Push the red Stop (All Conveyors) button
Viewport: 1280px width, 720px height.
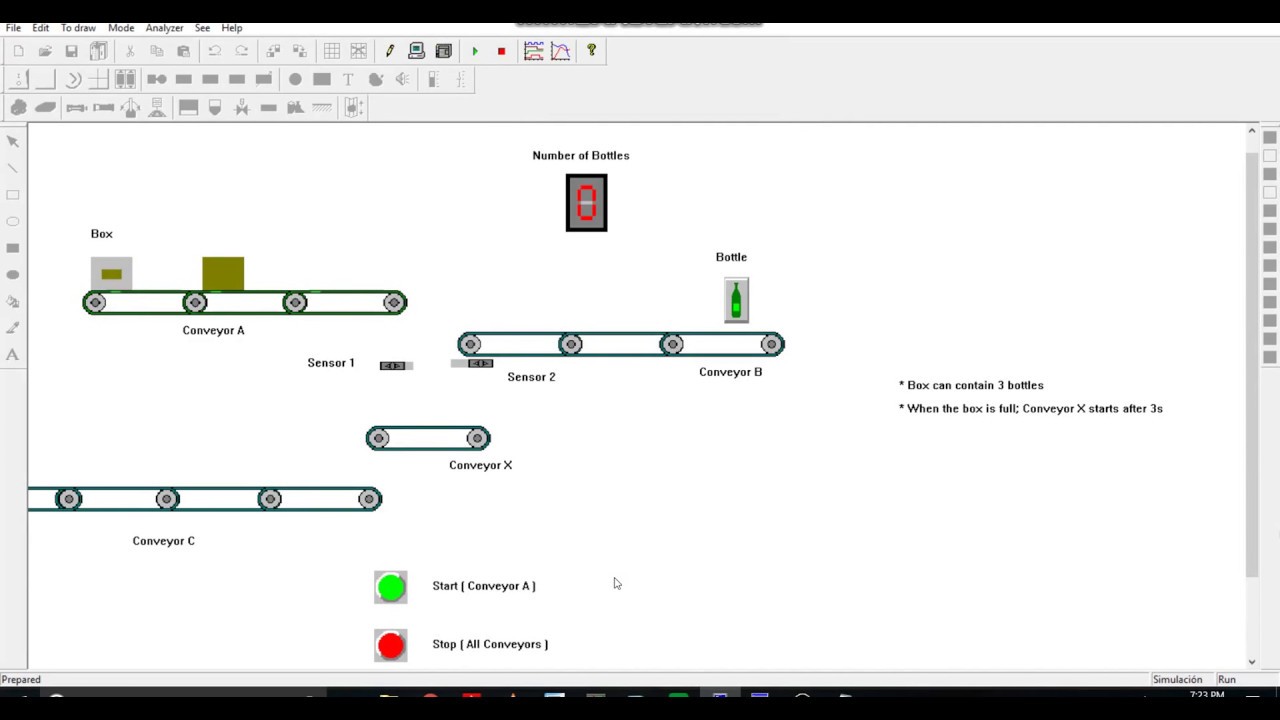point(391,646)
